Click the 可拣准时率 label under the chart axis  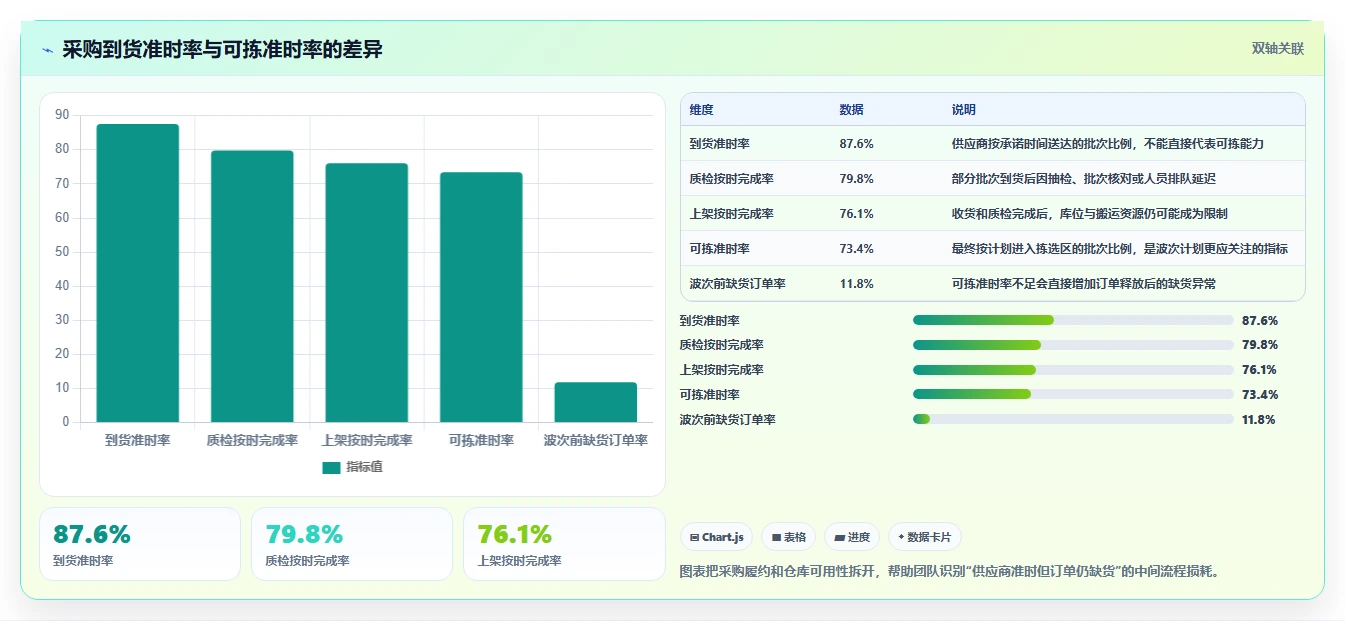(481, 440)
